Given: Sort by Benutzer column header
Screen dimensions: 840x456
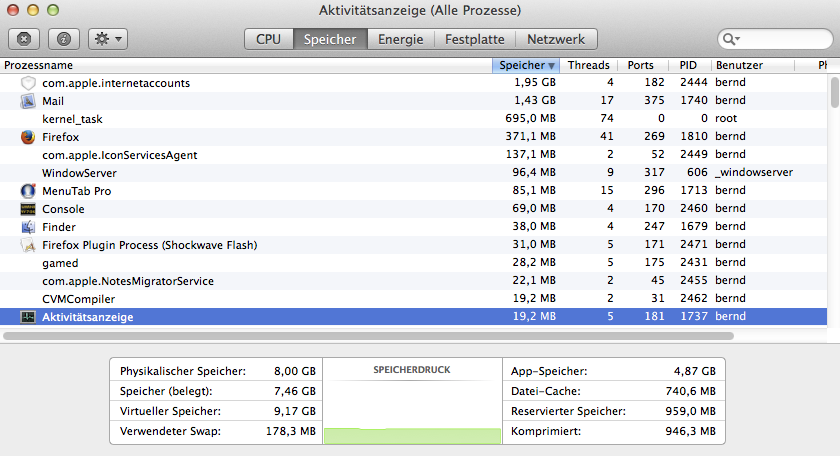Looking at the screenshot, I should tap(753, 65).
